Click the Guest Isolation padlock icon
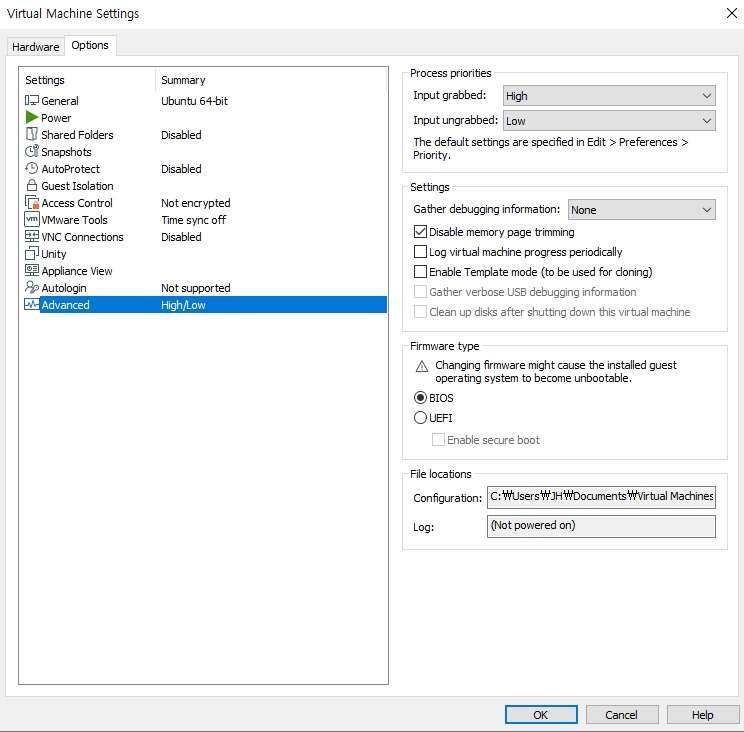 point(31,185)
